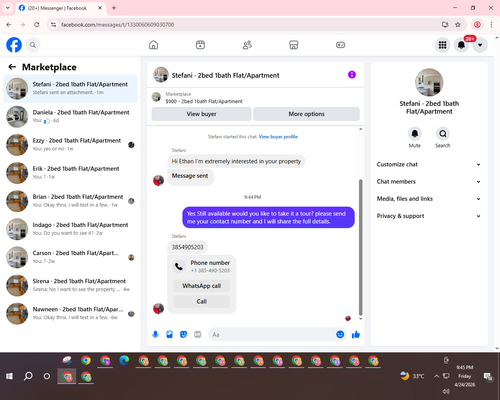Open the Marketplace storefront icon
Image resolution: width=500 pixels, height=400 pixels.
[294, 45]
